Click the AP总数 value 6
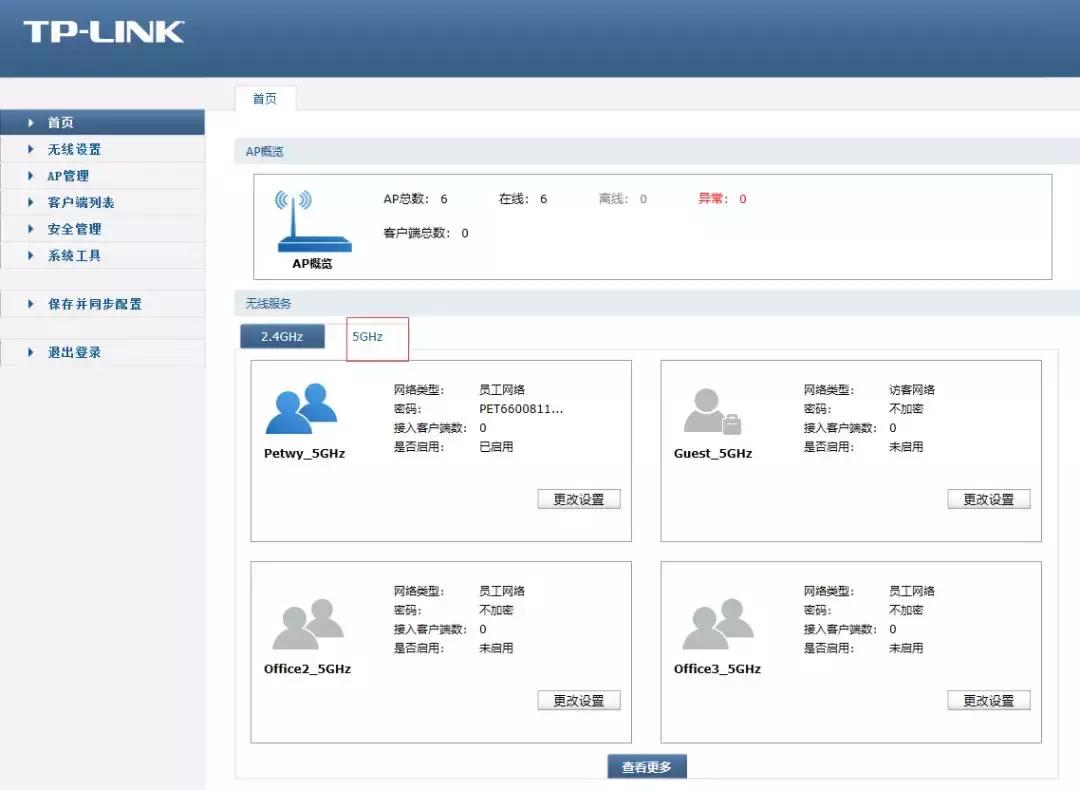 (444, 199)
